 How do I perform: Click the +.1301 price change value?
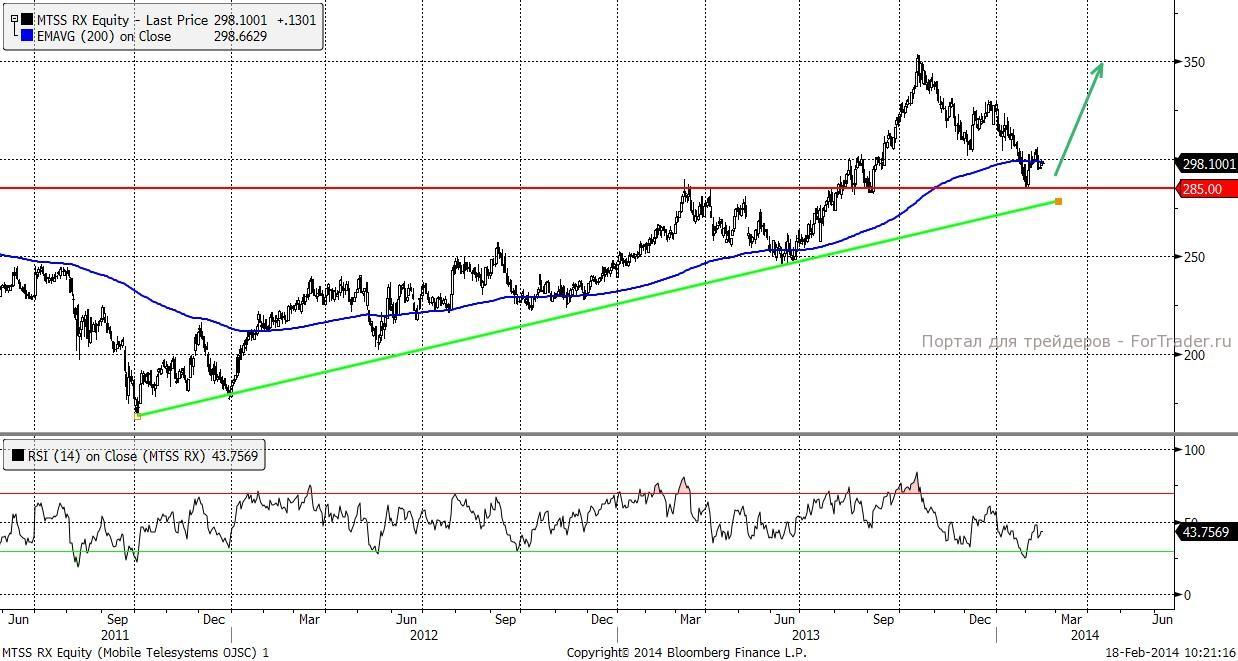coord(297,19)
